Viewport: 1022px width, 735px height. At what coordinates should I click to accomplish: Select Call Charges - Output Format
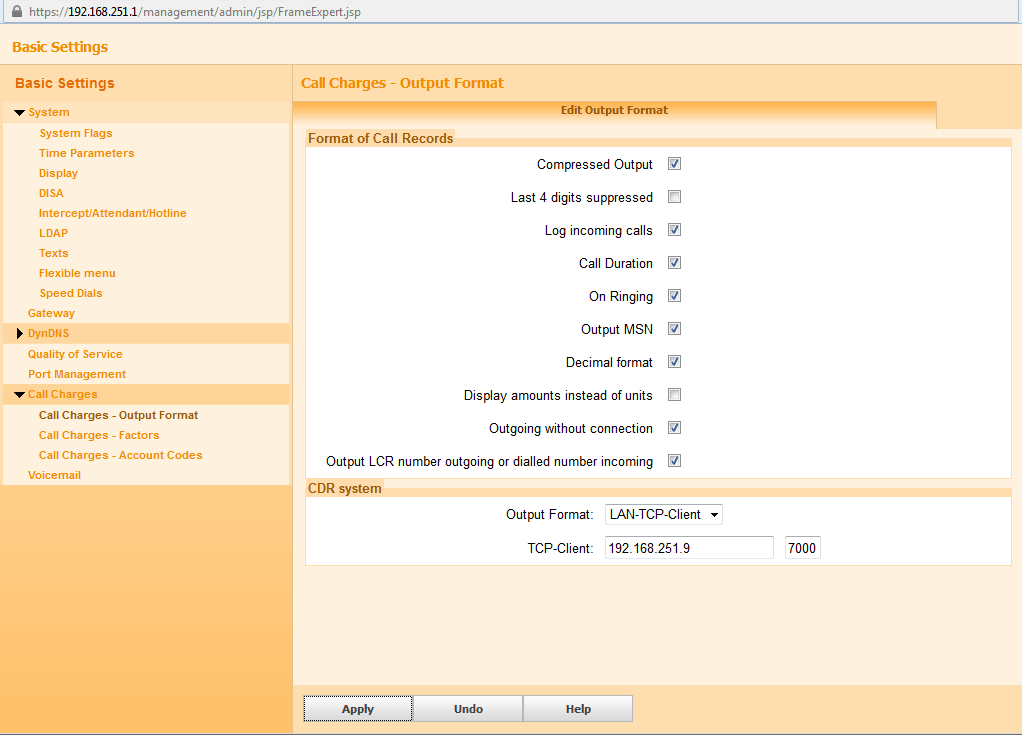tap(118, 416)
